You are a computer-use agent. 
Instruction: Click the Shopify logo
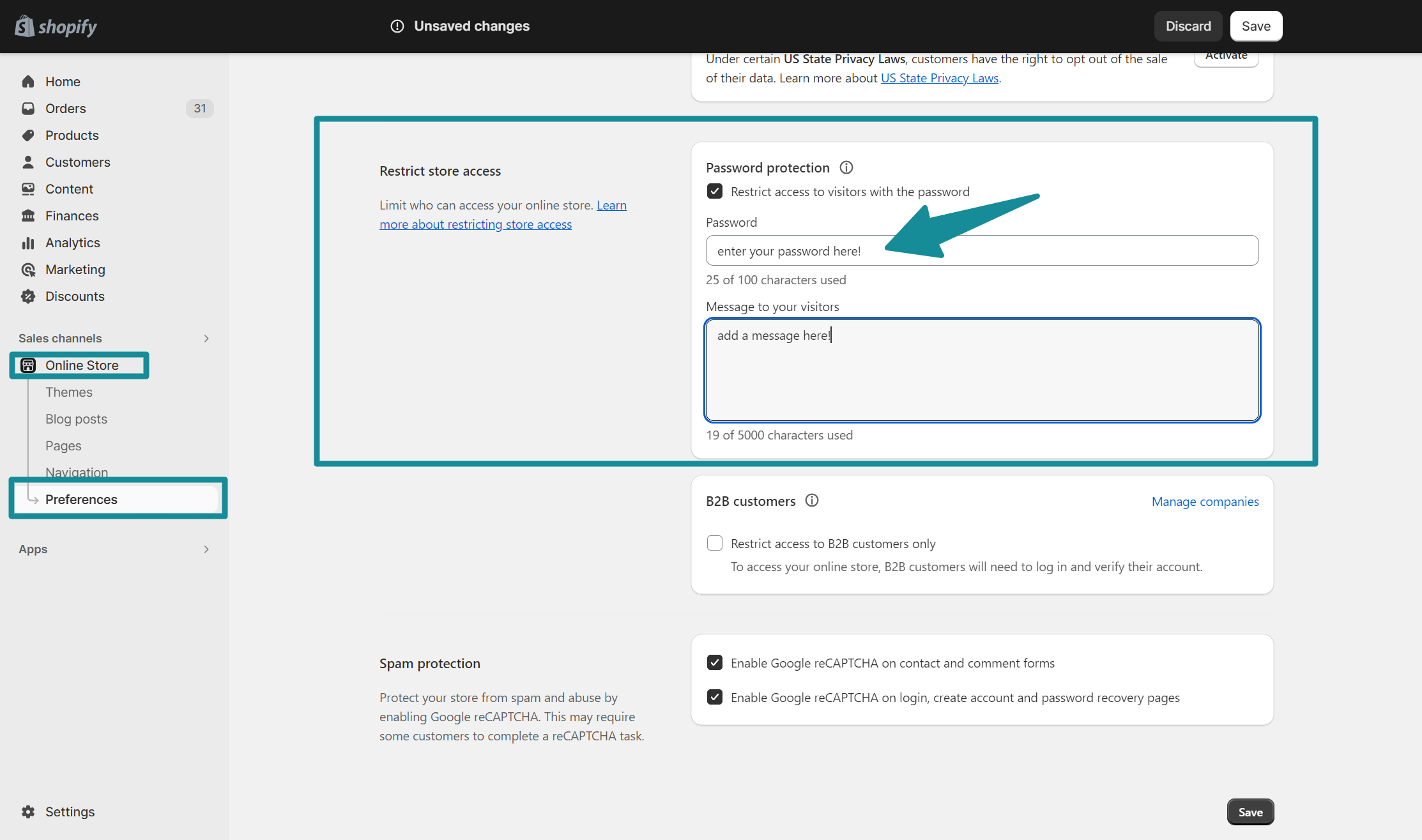pos(55,26)
